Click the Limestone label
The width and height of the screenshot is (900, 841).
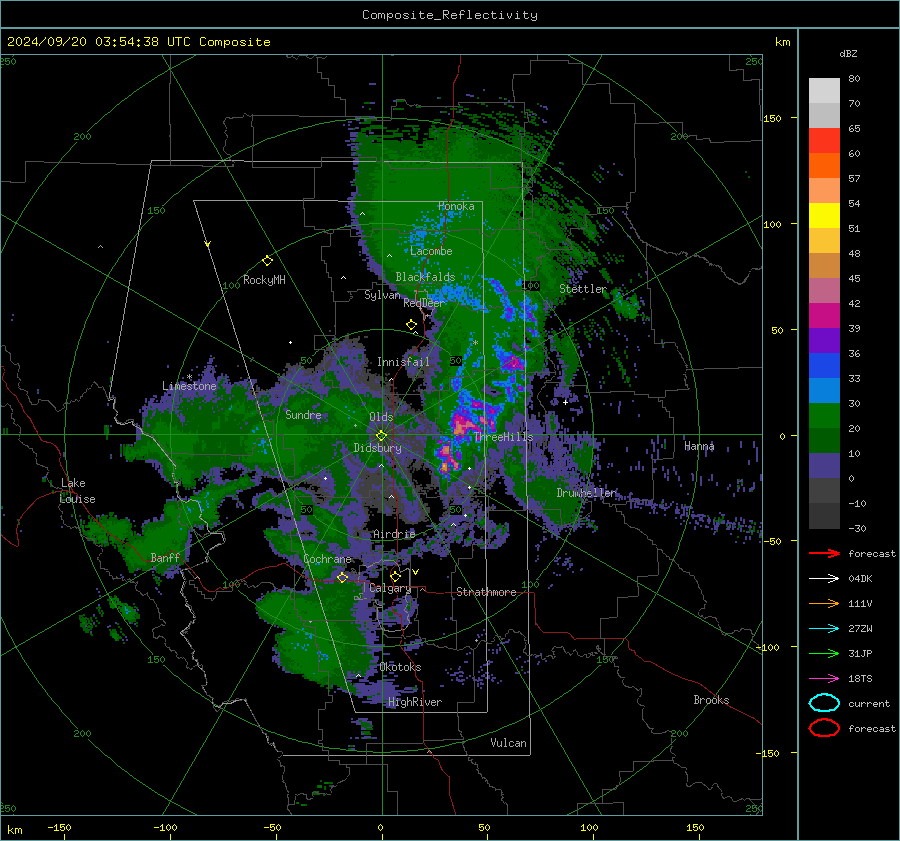[x=189, y=386]
